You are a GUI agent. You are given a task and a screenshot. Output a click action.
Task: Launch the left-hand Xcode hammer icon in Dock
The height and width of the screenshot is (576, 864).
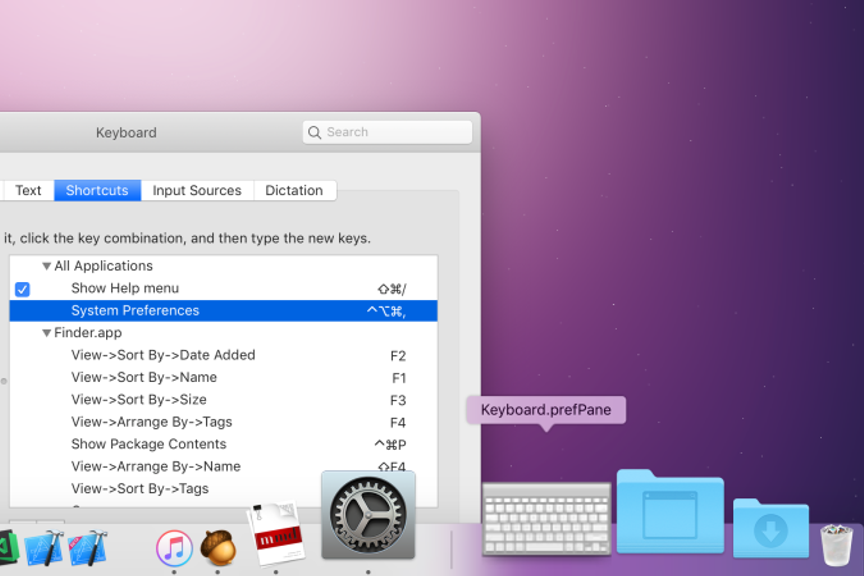click(44, 547)
